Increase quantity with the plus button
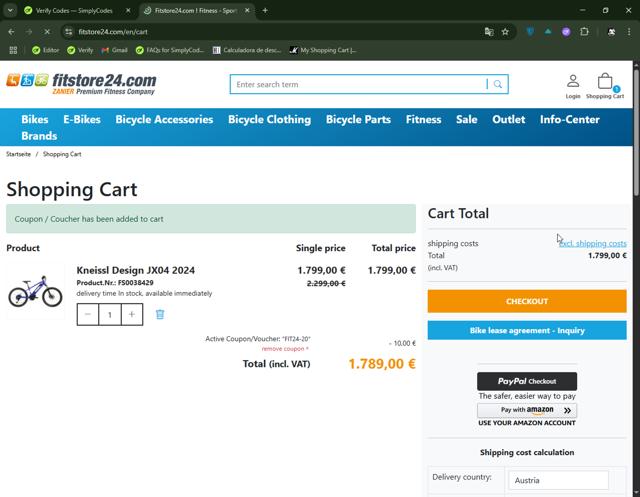The height and width of the screenshot is (497, 640). pos(132,314)
